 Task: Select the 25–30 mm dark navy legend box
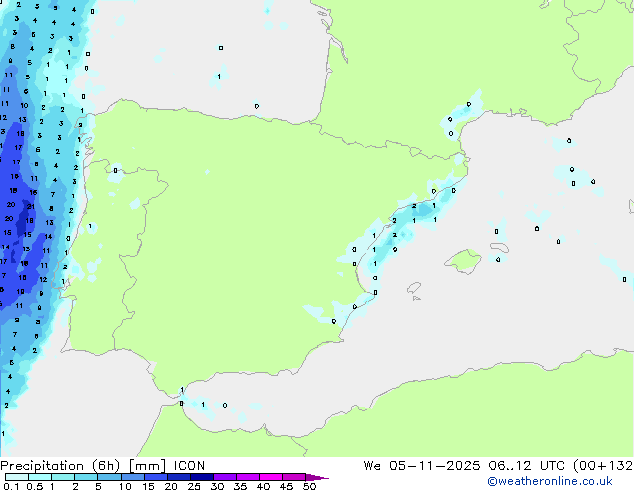[202, 477]
